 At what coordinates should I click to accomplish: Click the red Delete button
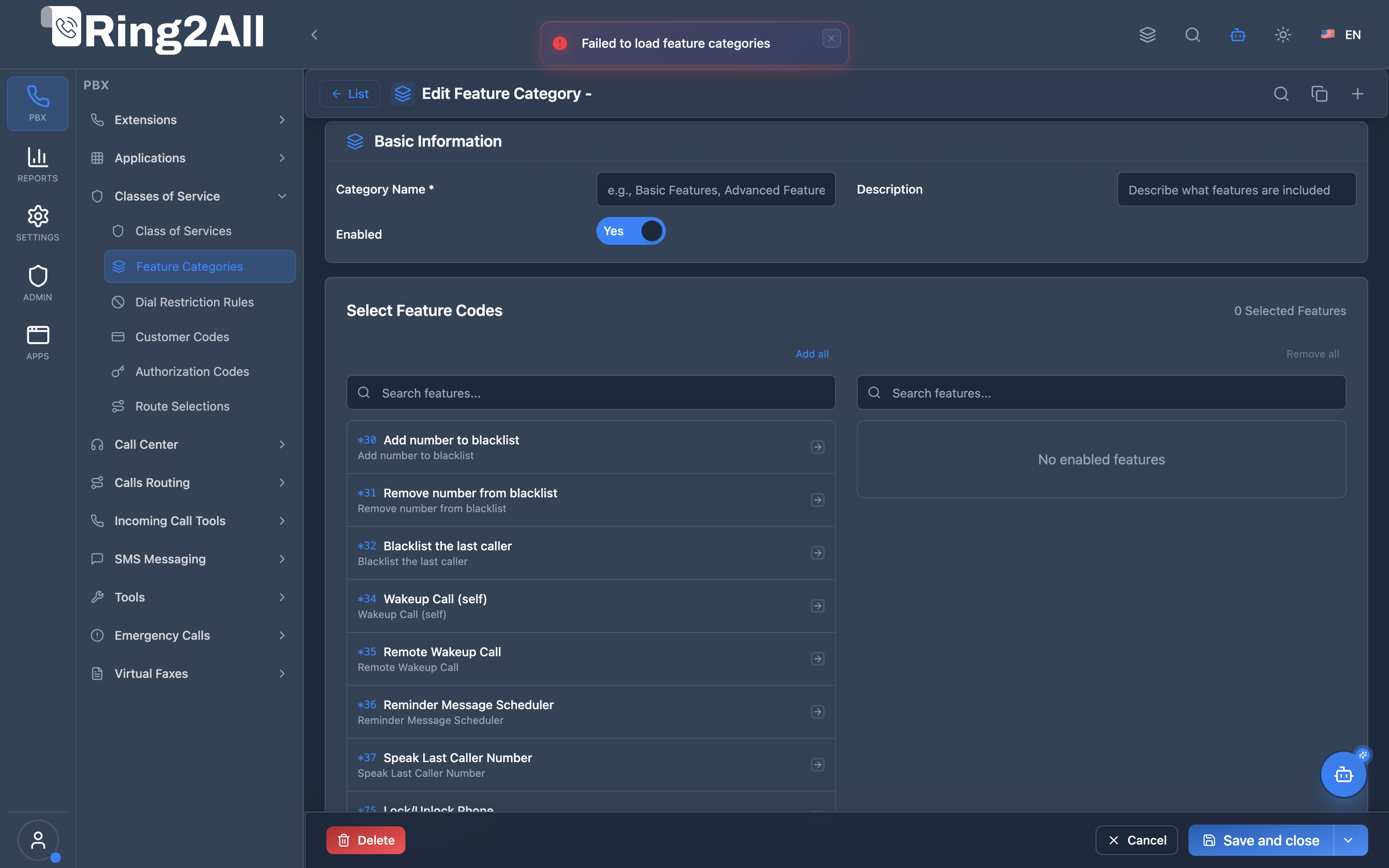(x=365, y=840)
